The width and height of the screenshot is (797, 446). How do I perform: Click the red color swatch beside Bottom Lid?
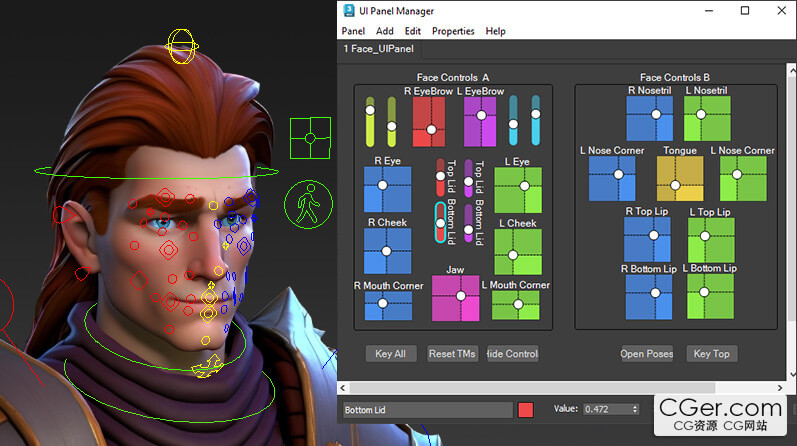pyautogui.click(x=526, y=410)
